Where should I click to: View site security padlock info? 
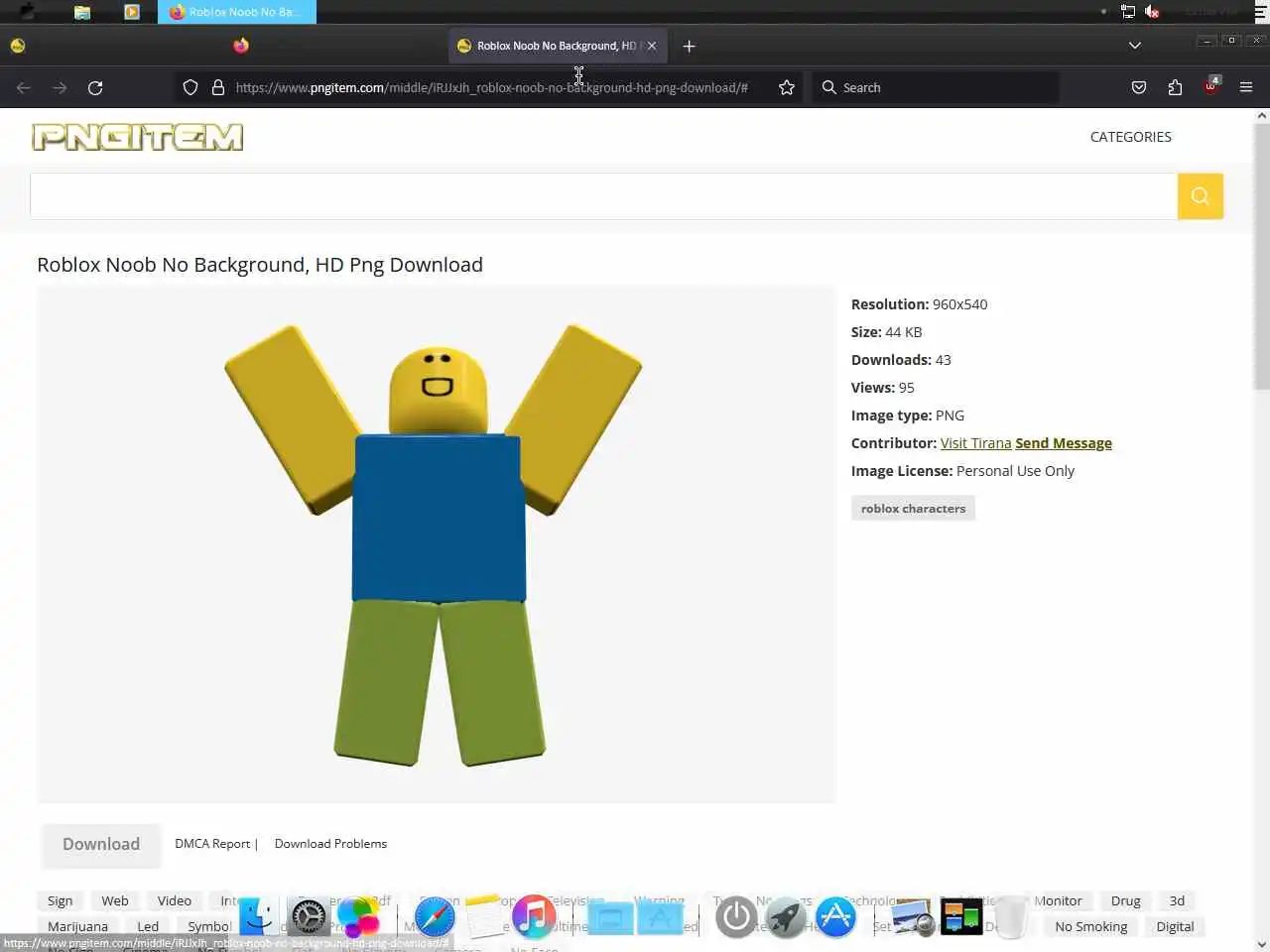coord(218,87)
